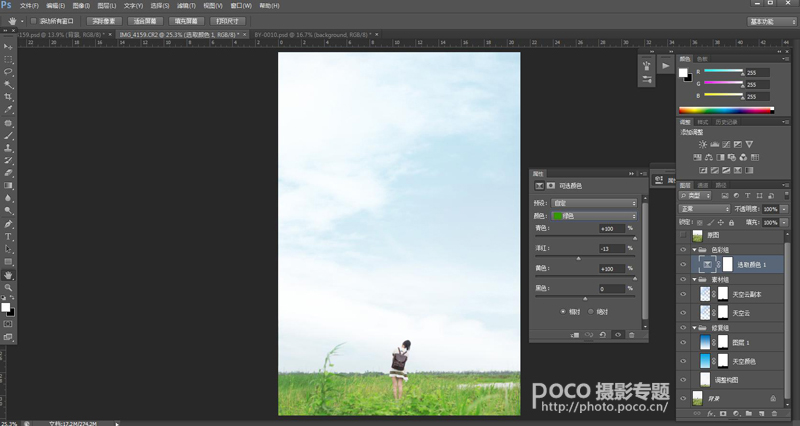
Task: Open the Preset (预设) dropdown
Action: coord(594,203)
